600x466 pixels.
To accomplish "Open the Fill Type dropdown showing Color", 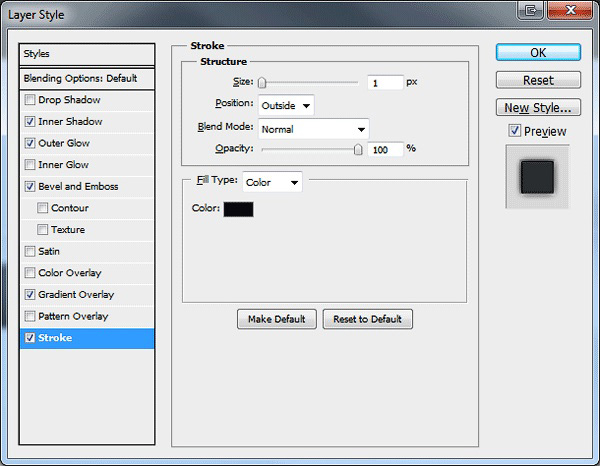I will 272,182.
